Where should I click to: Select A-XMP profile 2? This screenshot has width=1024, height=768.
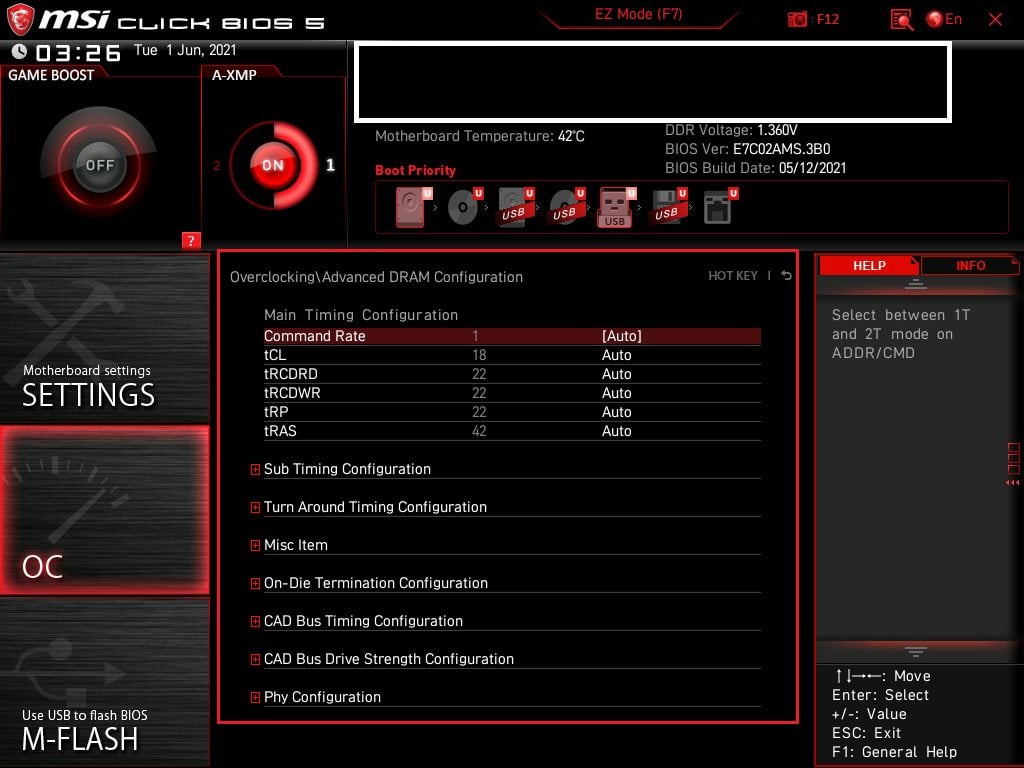pyautogui.click(x=216, y=166)
